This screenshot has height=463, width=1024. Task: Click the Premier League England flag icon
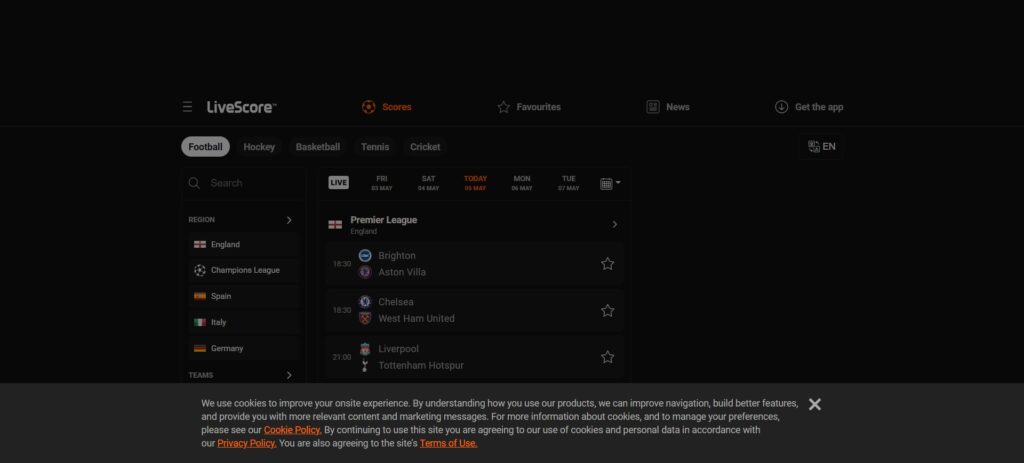335,225
